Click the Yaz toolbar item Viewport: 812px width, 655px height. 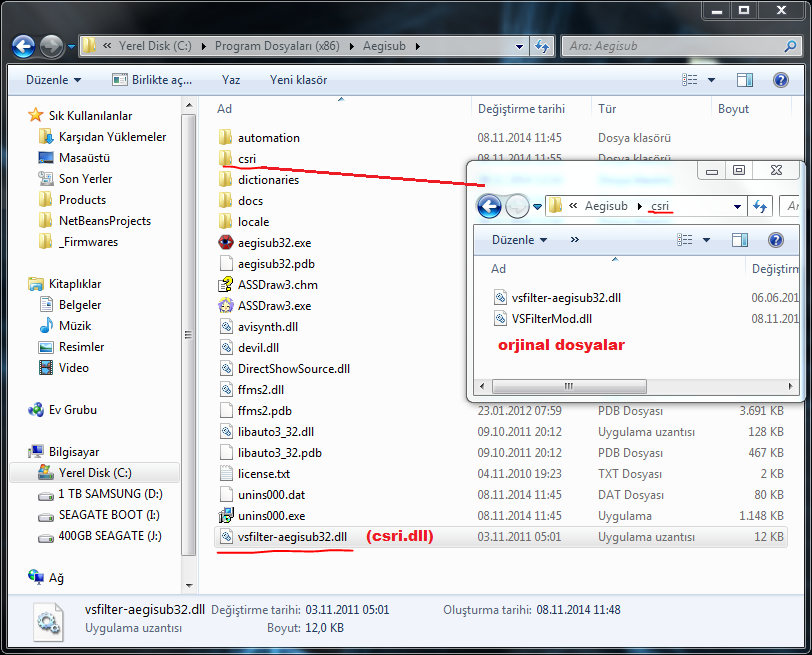click(x=231, y=80)
